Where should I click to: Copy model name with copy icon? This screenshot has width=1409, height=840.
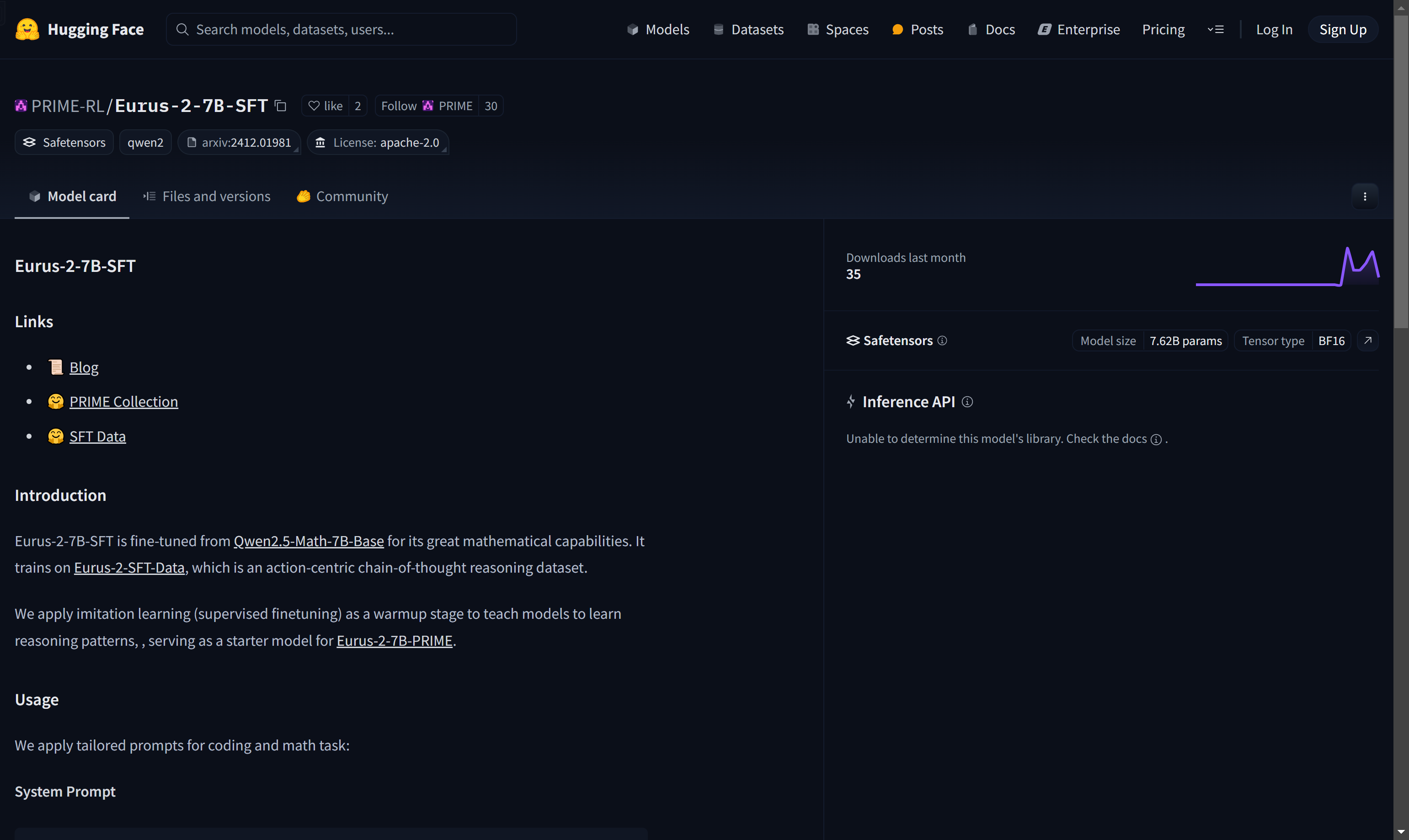[280, 106]
